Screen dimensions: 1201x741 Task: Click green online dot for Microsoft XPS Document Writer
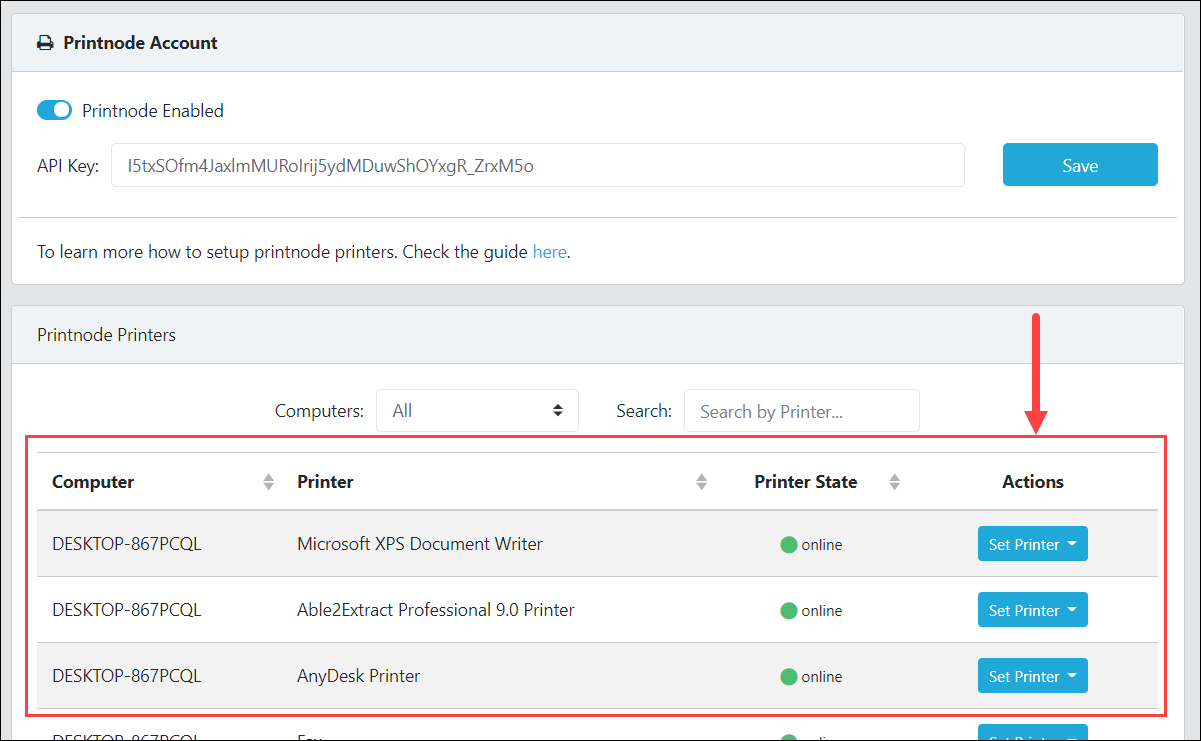(x=788, y=545)
